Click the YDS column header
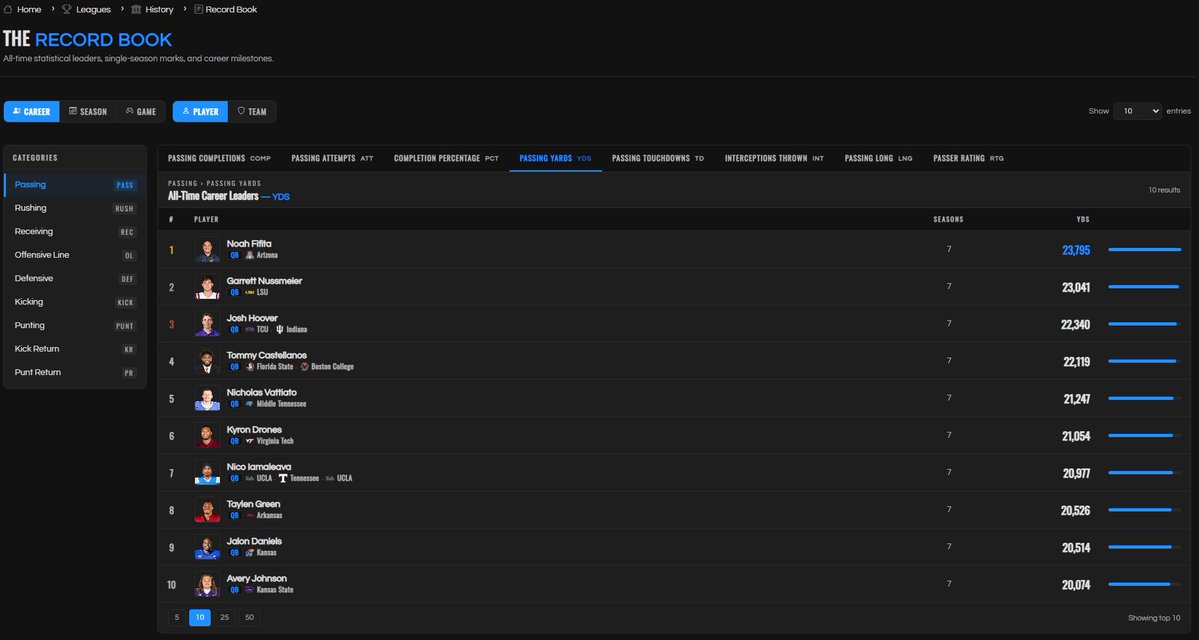Screen dimensions: 1199x640 pos(1083,219)
